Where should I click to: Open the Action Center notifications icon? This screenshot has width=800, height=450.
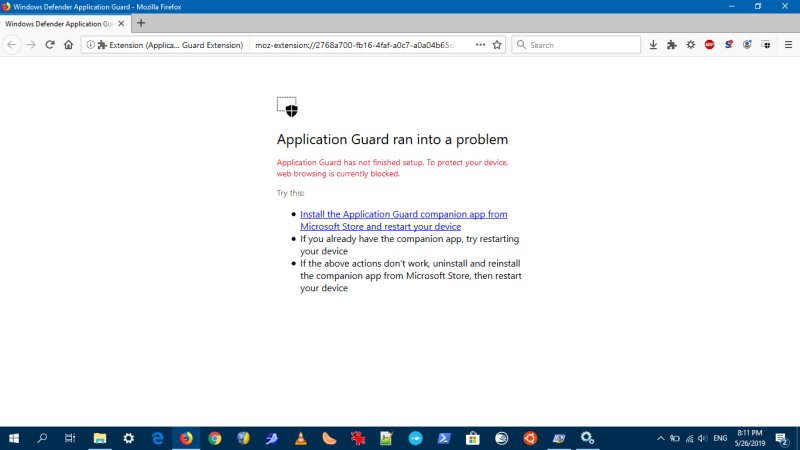(x=781, y=438)
